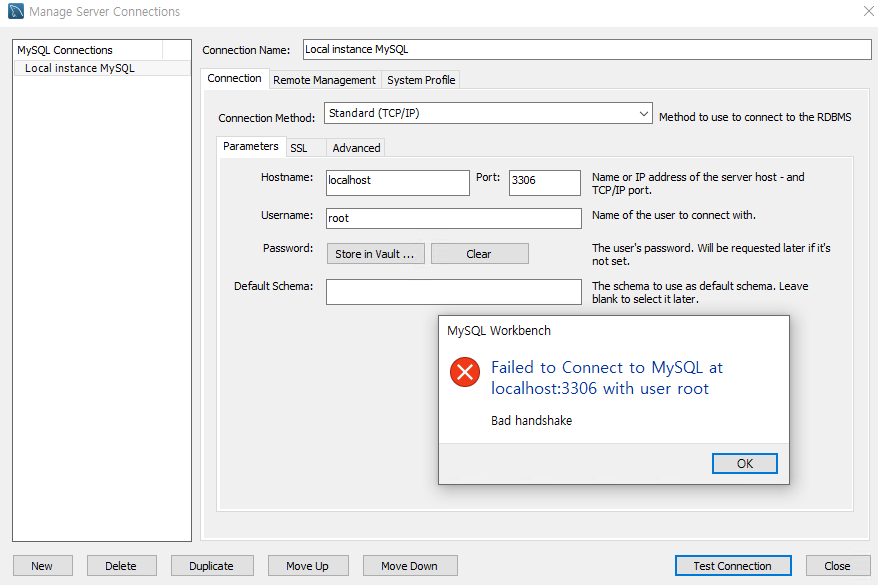Click the Connection Name field
This screenshot has height=585, width=878.
tap(587, 49)
